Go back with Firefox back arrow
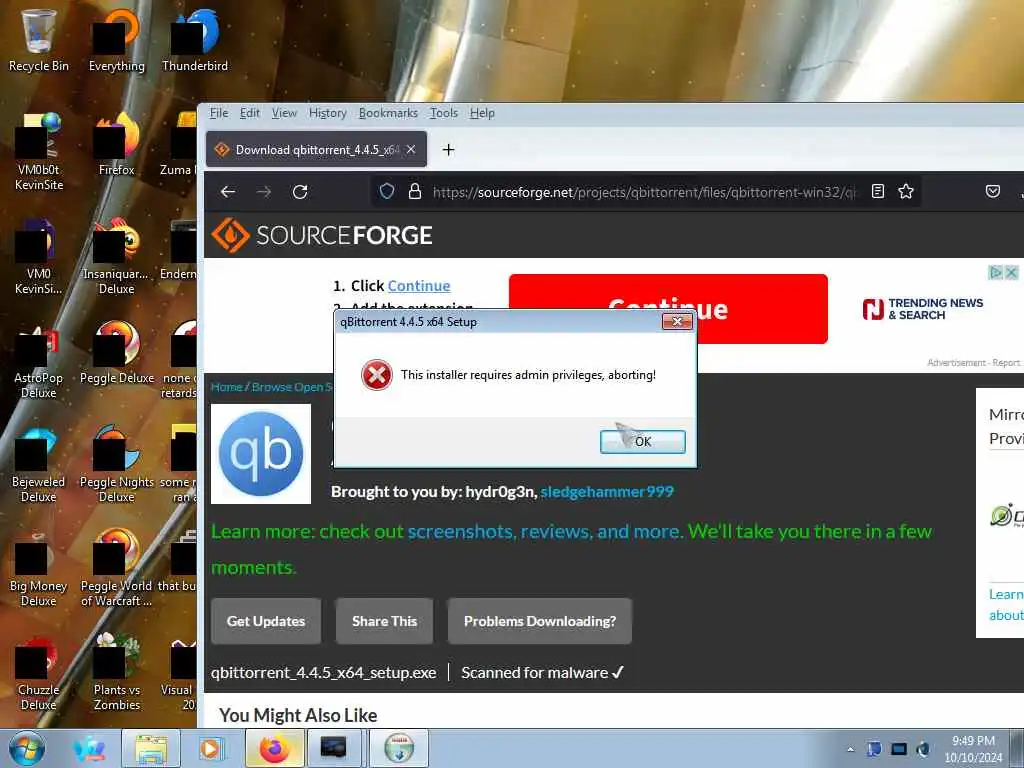The height and width of the screenshot is (768, 1024). [x=228, y=191]
